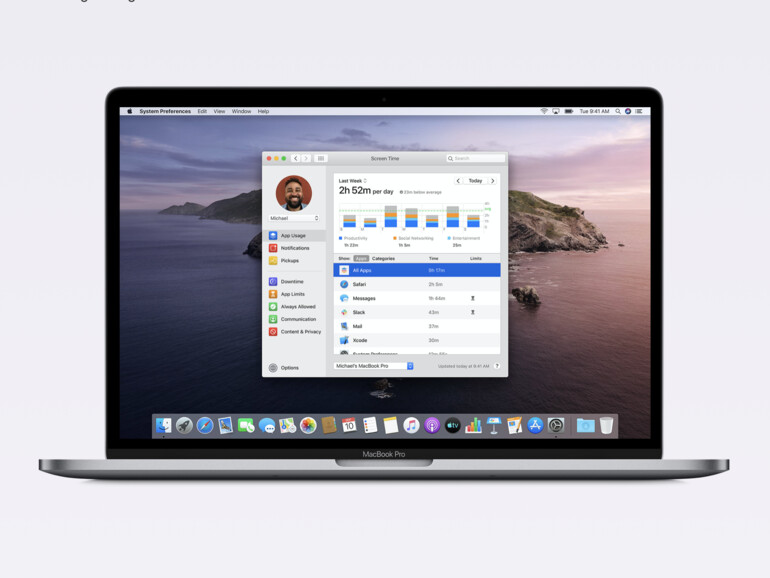
Task: Open the Michael user selector
Action: (x=294, y=218)
